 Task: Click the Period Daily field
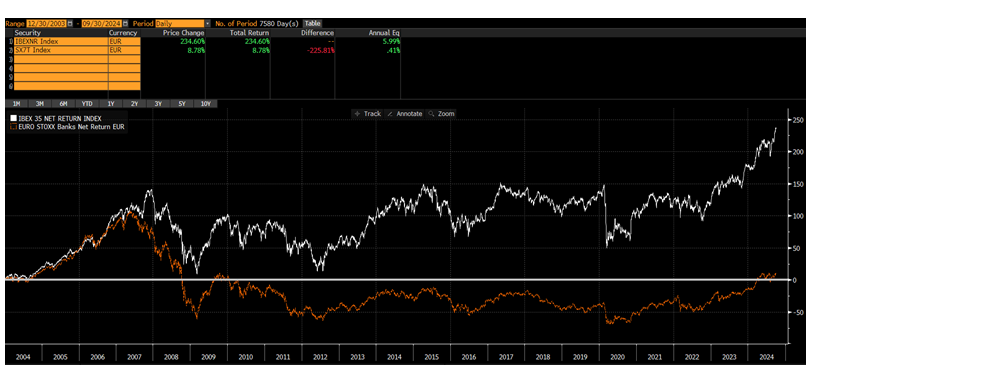pos(179,23)
